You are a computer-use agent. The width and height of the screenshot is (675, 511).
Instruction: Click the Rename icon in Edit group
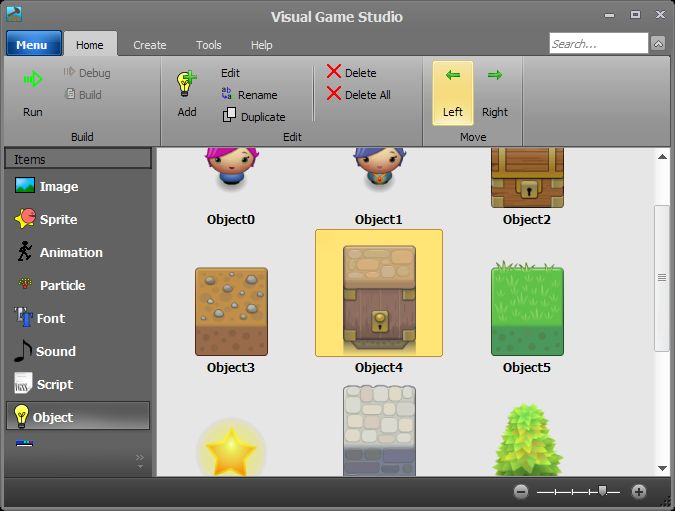[x=228, y=95]
